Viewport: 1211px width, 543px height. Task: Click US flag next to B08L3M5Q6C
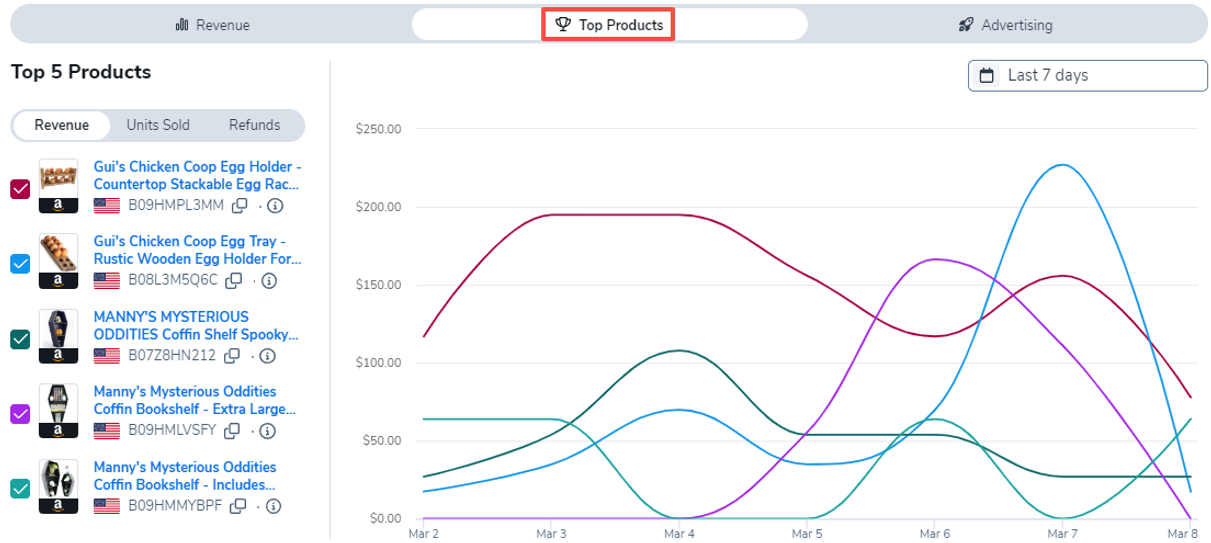click(x=106, y=280)
